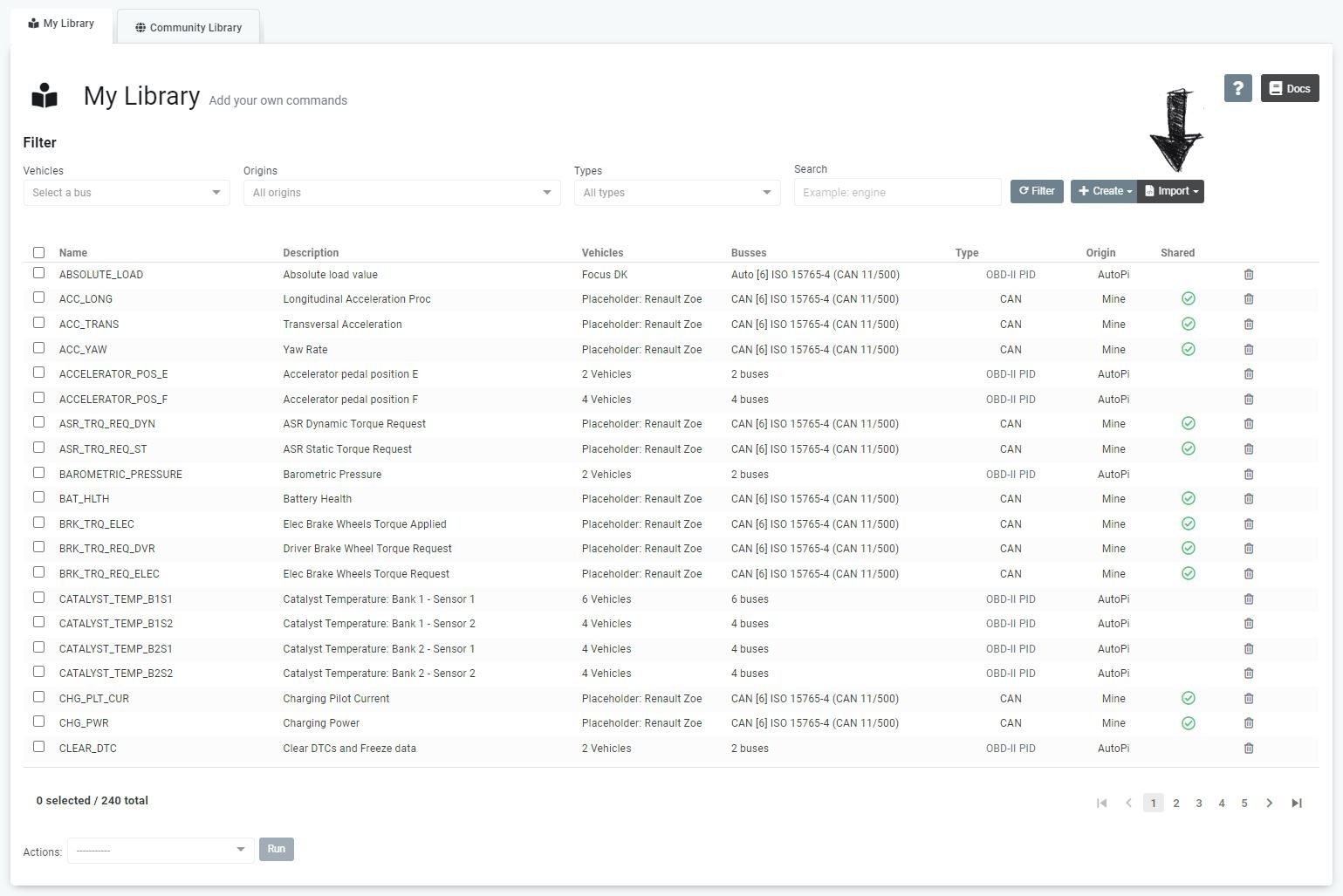Click shared checkmark icon for BAT_HLTH
Viewport: 1343px width, 896px height.
click(1188, 499)
